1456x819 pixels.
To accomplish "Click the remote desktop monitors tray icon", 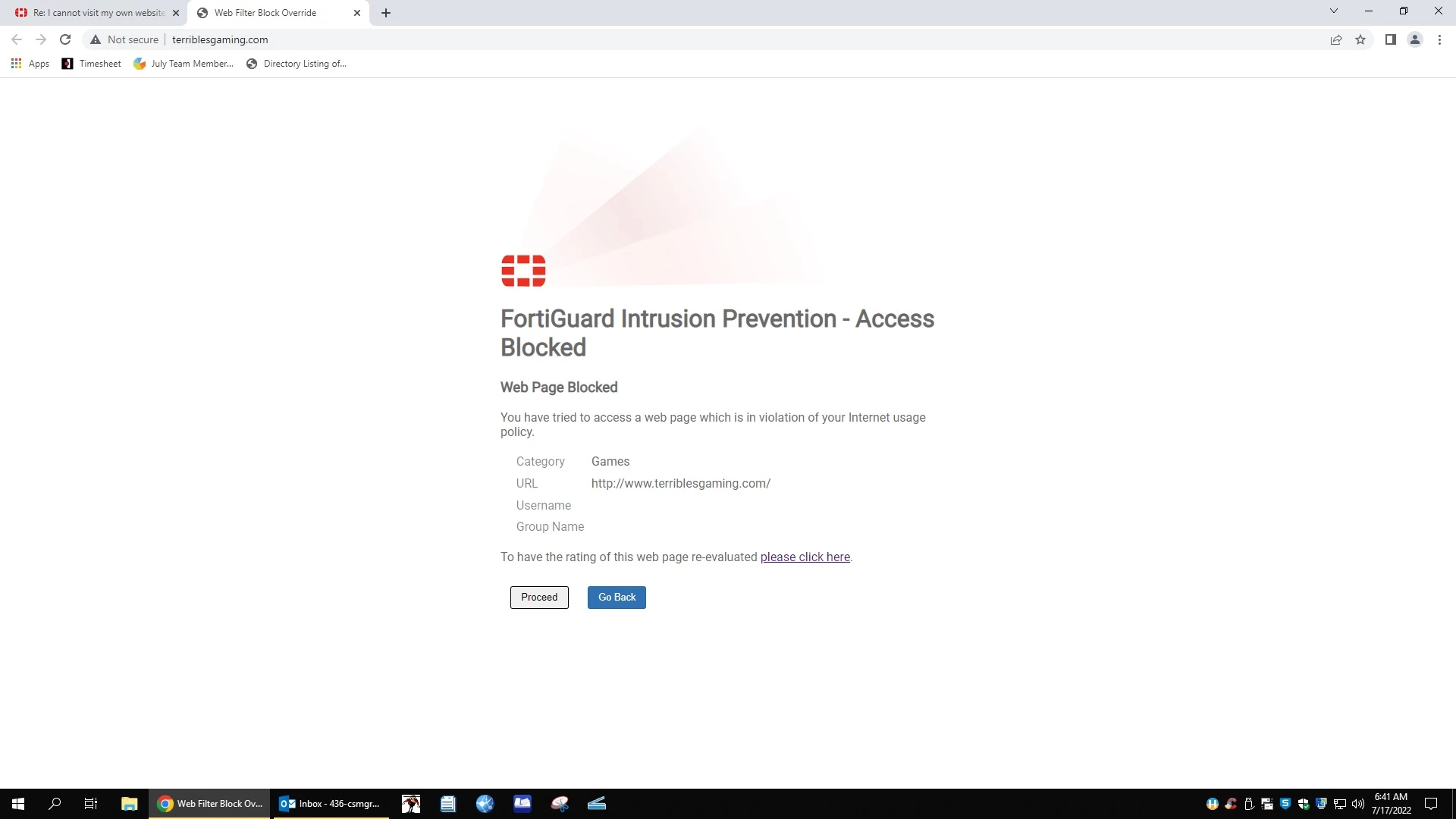I will coord(1322,804).
